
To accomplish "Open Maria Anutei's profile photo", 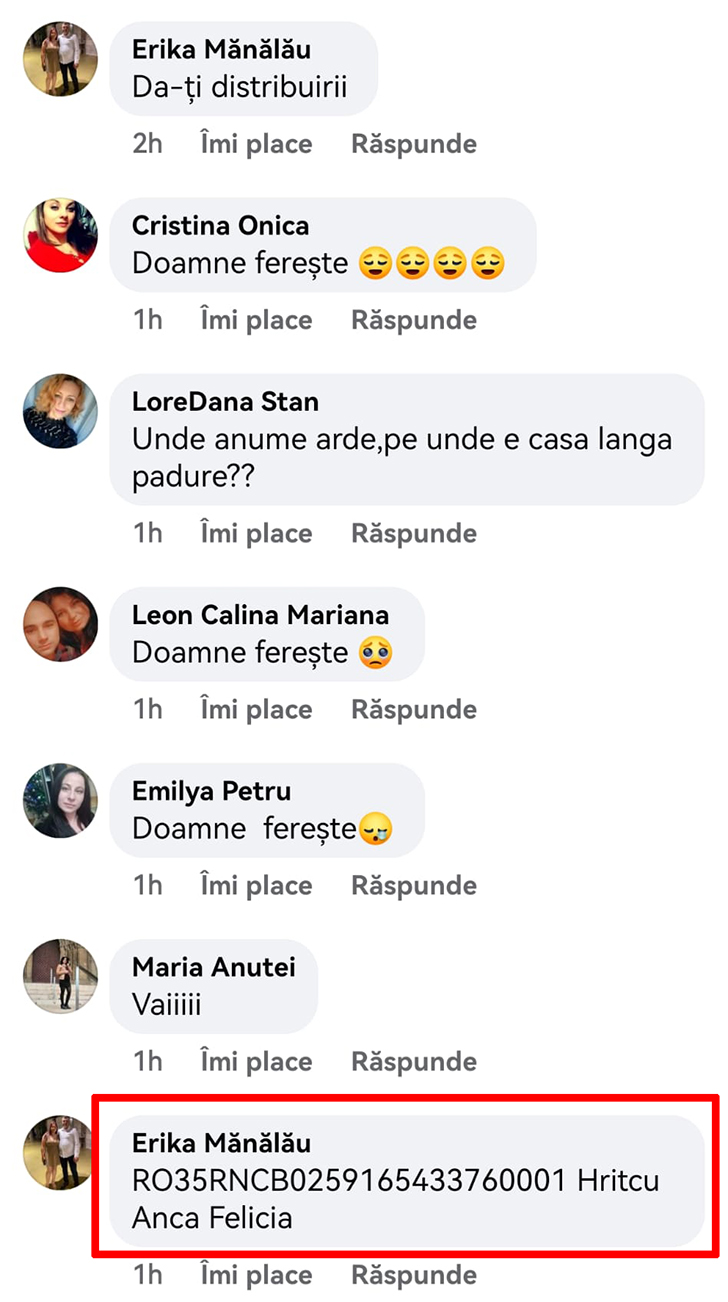I will [60, 976].
